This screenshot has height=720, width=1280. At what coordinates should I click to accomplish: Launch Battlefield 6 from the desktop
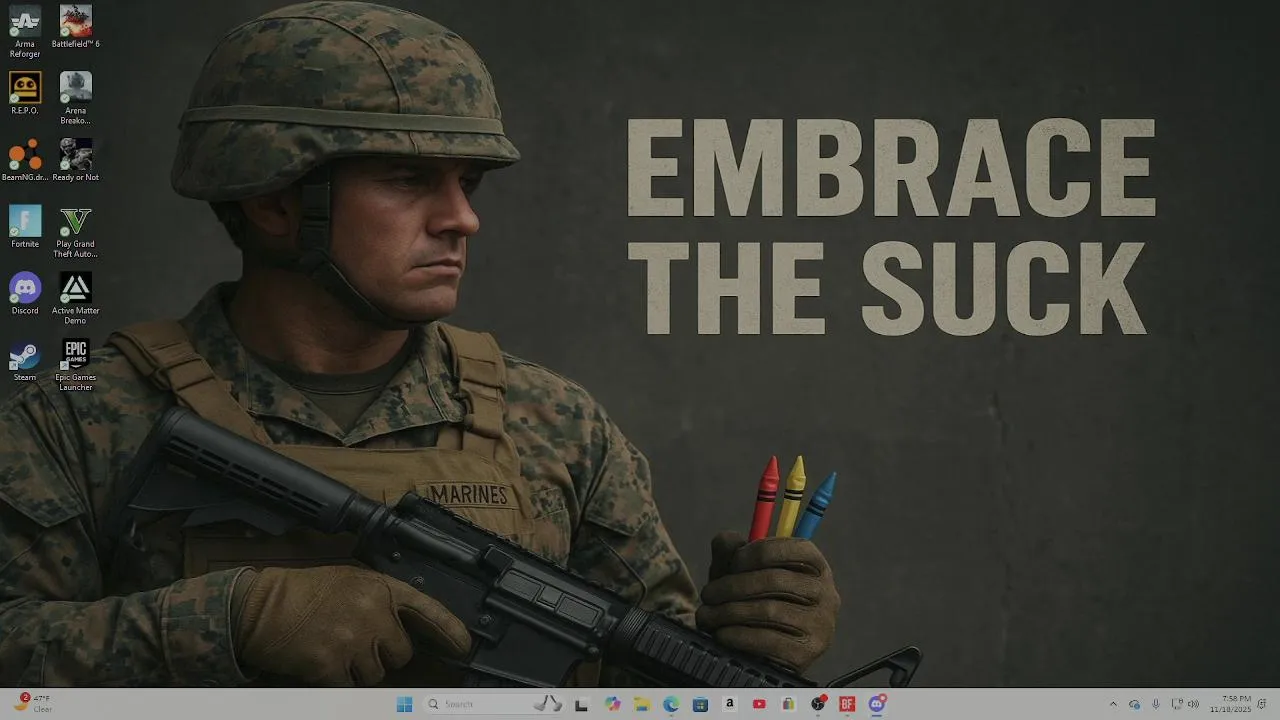tap(76, 27)
